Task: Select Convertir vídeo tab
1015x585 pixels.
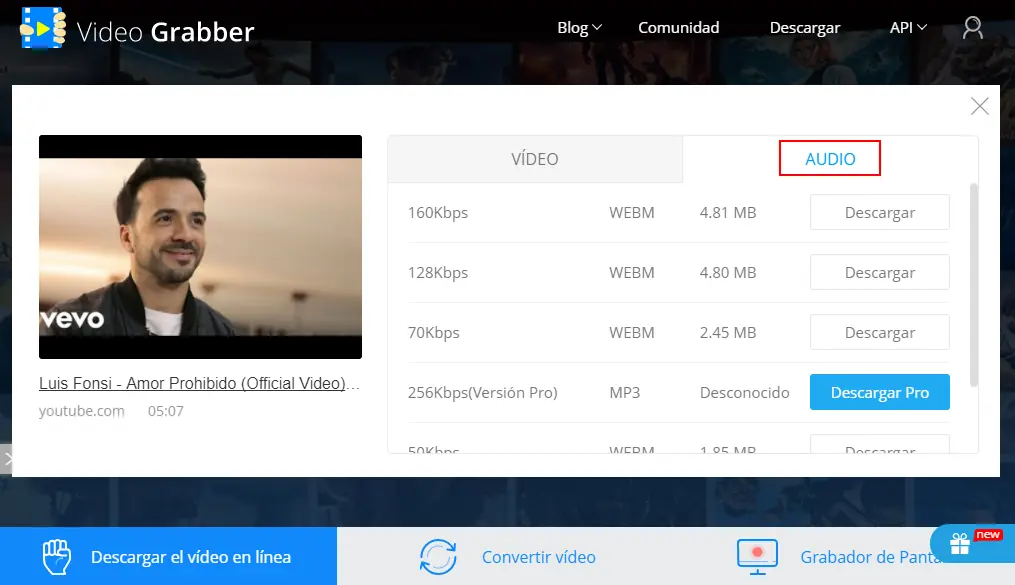Action: click(x=508, y=557)
